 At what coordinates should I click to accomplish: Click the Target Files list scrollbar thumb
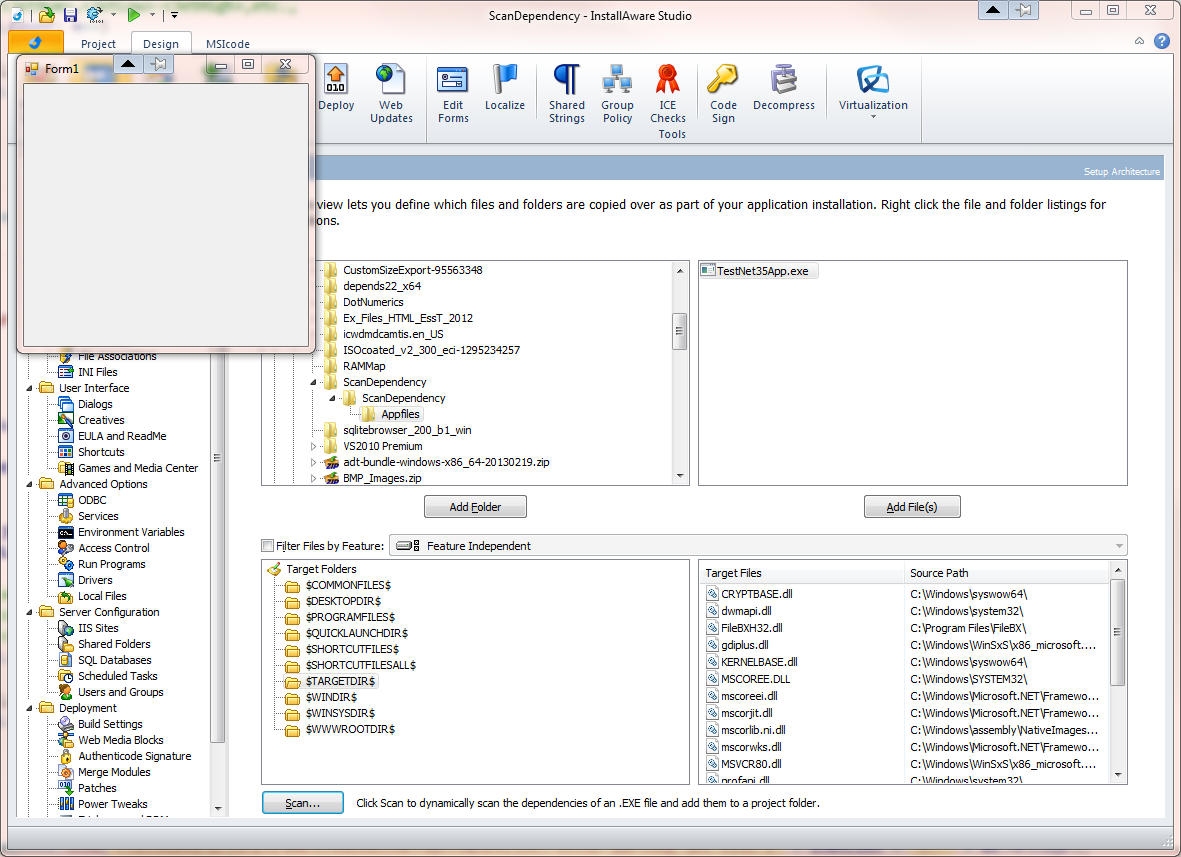point(1118,633)
